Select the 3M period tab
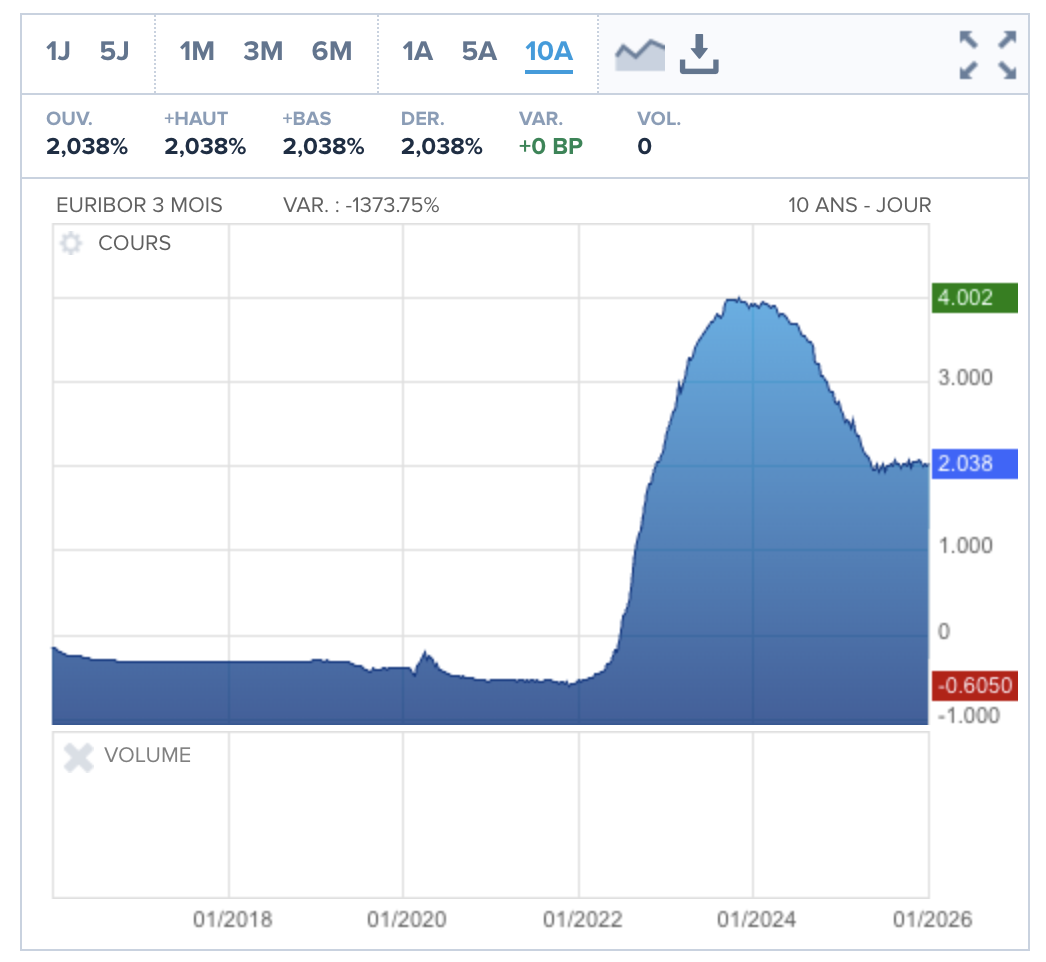Viewport: 1046px width, 962px height. 263,51
